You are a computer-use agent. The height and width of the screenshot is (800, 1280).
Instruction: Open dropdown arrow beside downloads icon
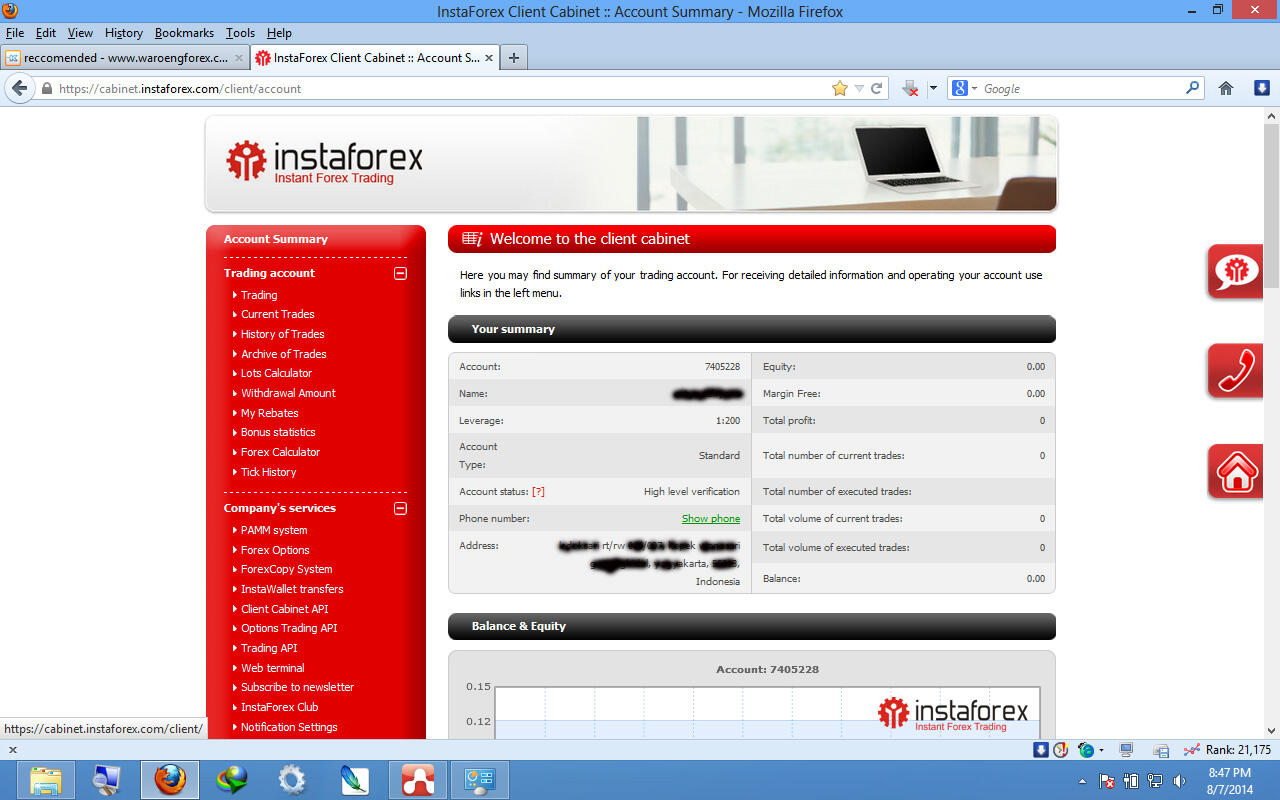point(933,88)
